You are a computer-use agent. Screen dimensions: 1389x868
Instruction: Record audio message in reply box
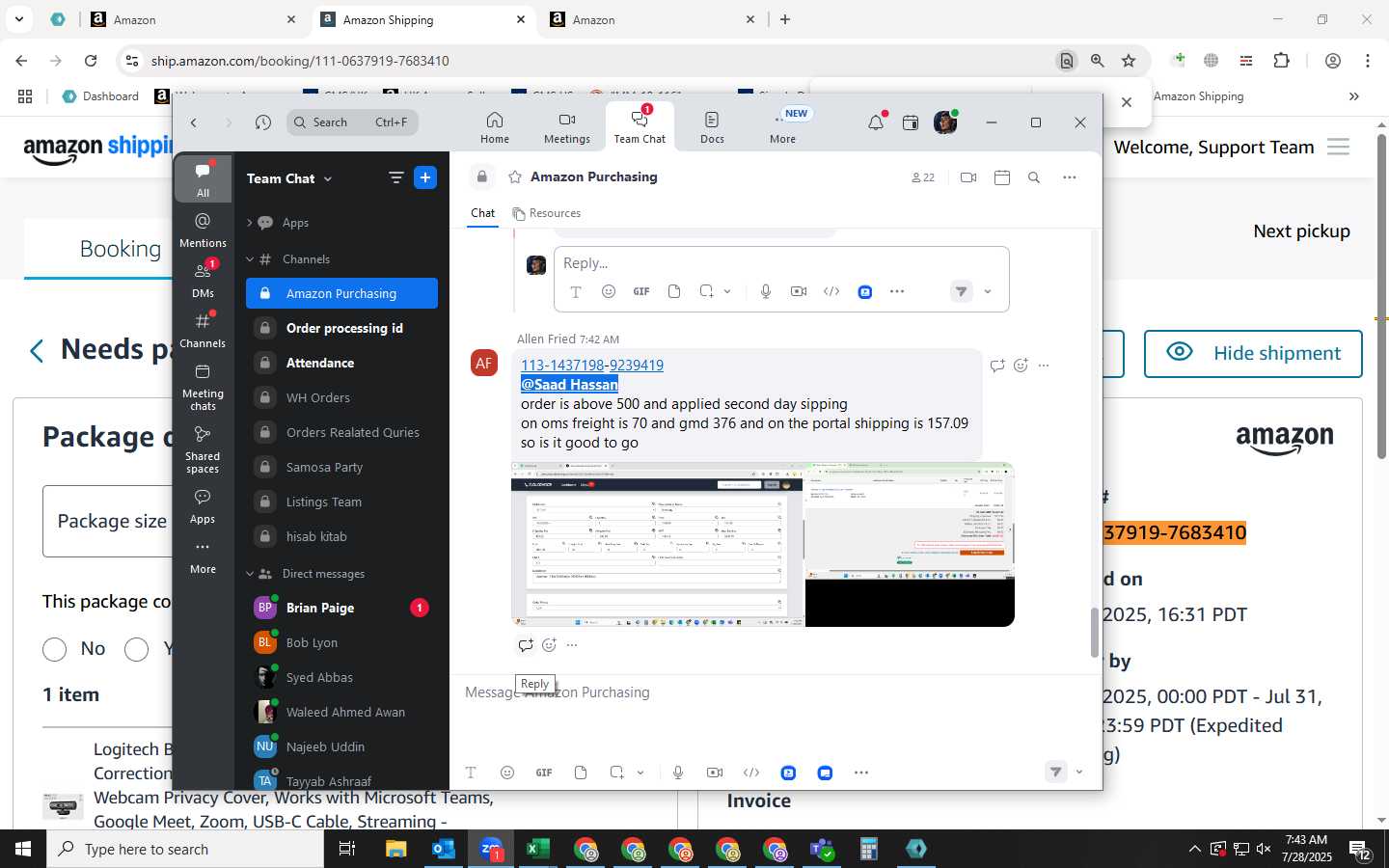click(766, 291)
